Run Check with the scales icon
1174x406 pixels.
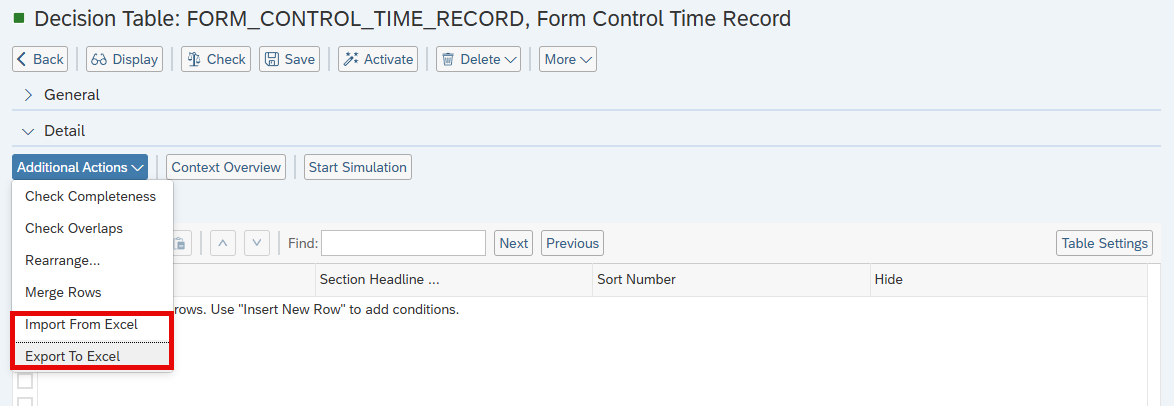[216, 59]
